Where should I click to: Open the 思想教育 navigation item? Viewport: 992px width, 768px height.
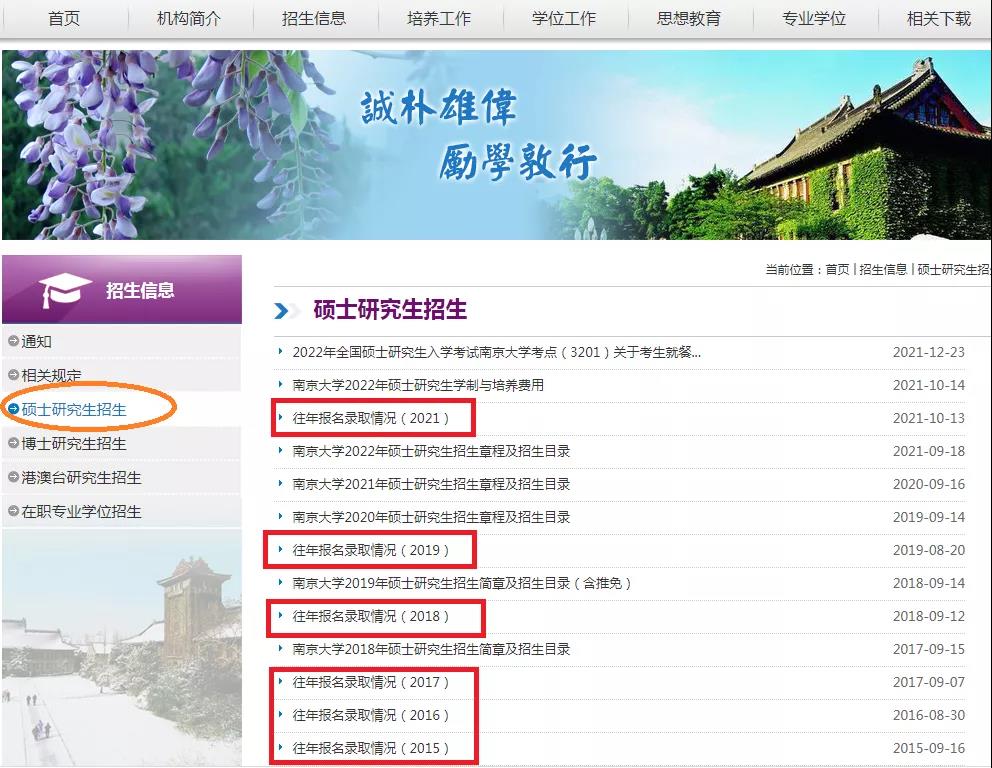click(x=689, y=18)
